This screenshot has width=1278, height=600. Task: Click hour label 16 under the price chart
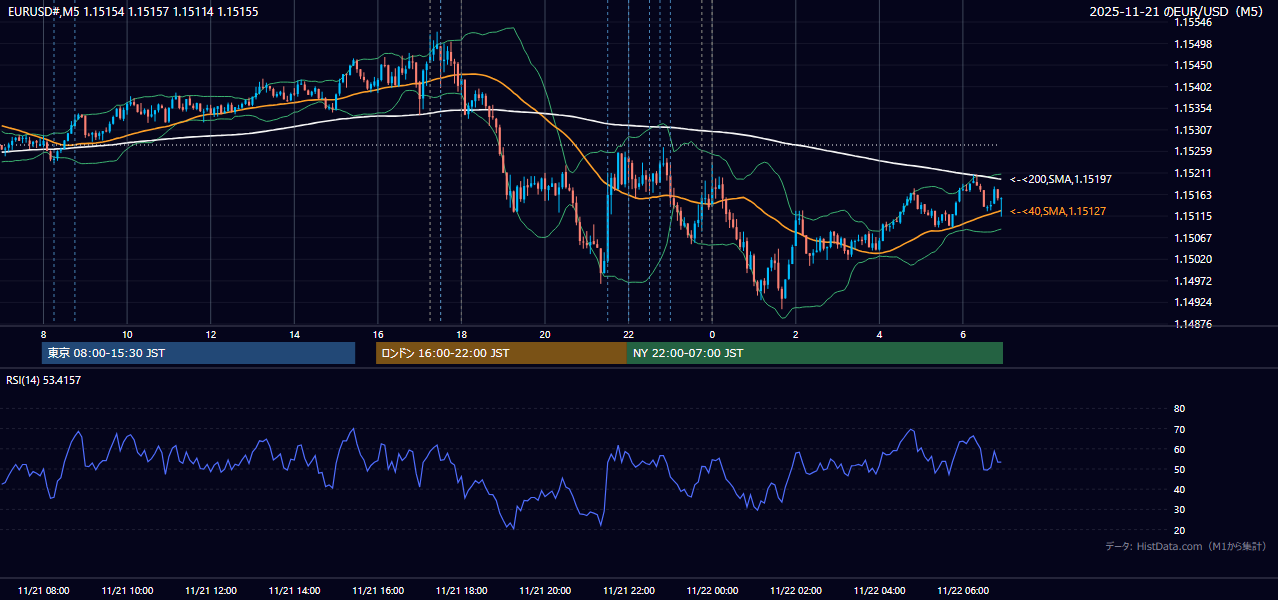click(x=378, y=334)
